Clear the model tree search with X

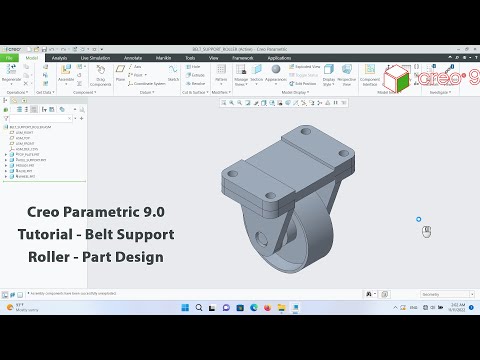point(69,118)
